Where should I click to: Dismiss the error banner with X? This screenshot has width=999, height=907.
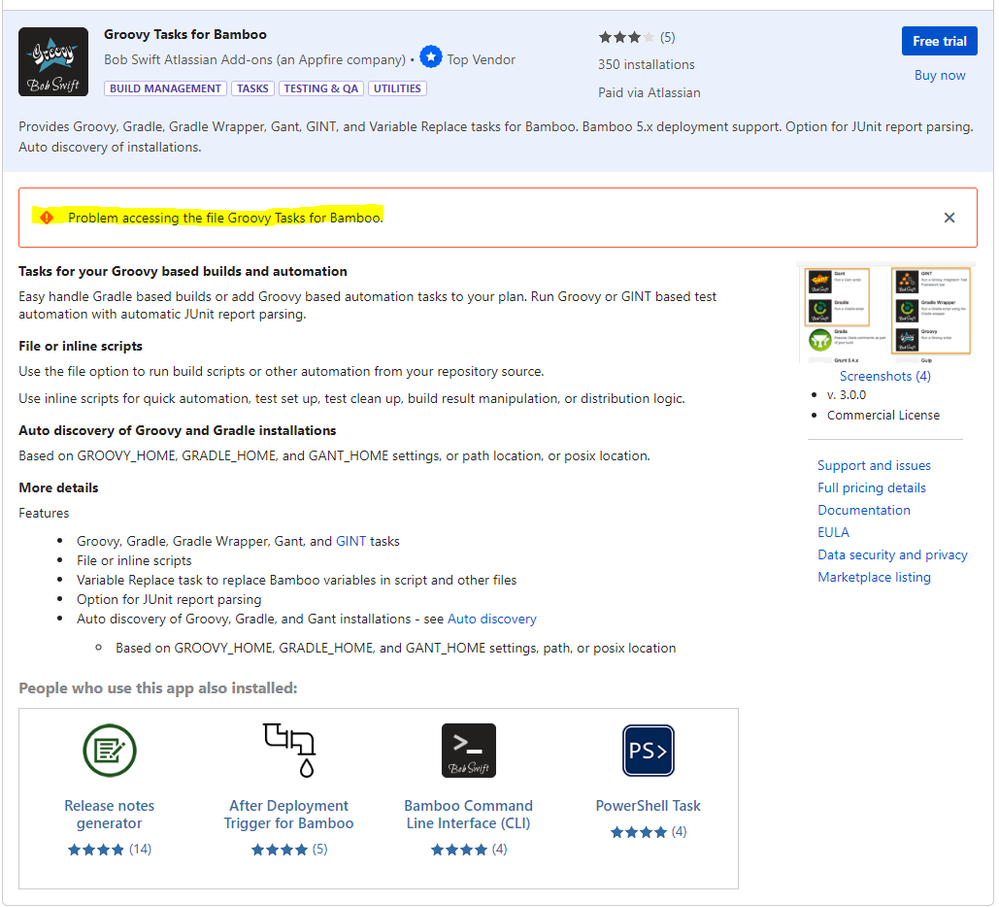click(x=949, y=218)
